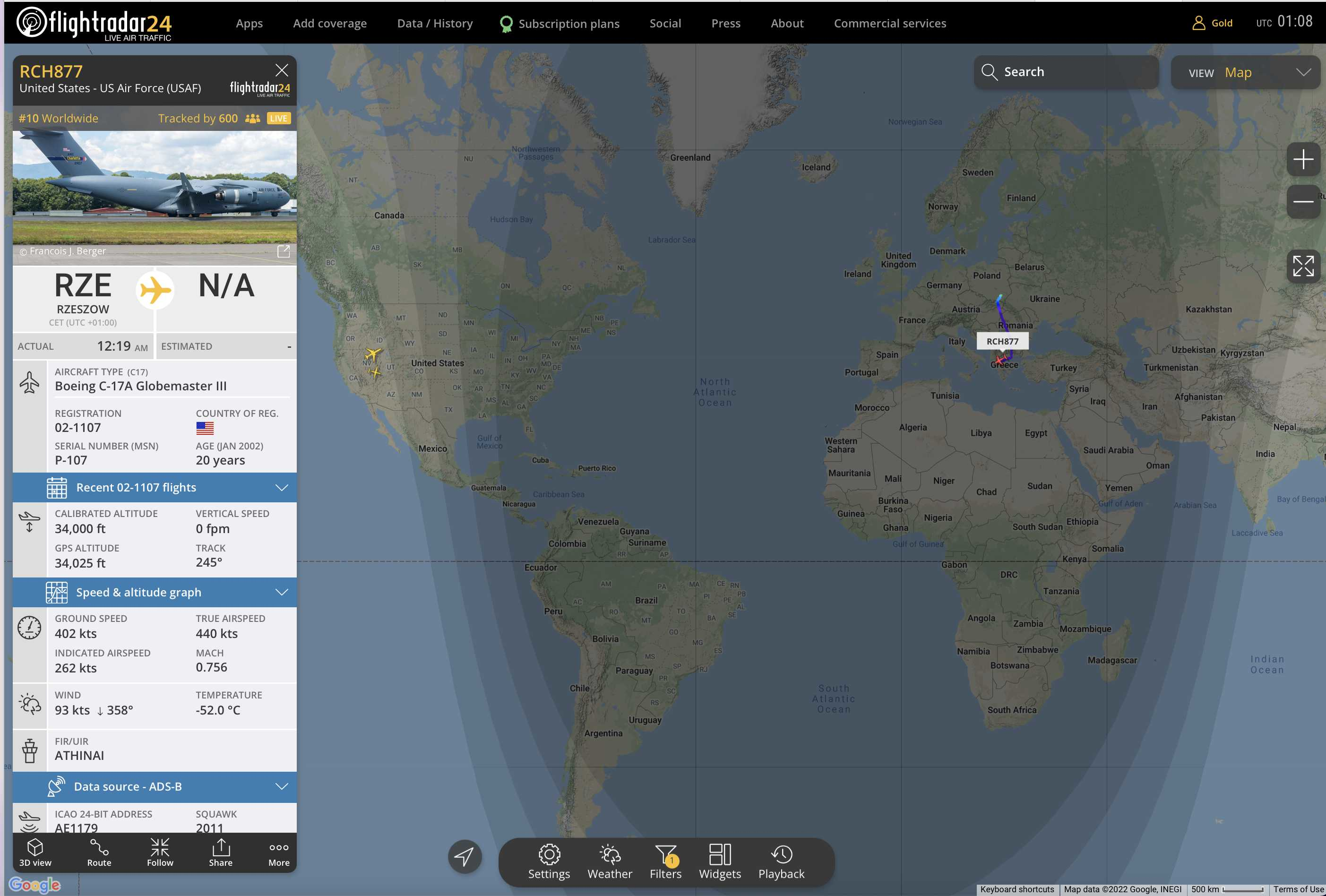The height and width of the screenshot is (896, 1326).
Task: Click the photo credit Francois J. Berger
Action: 63,251
